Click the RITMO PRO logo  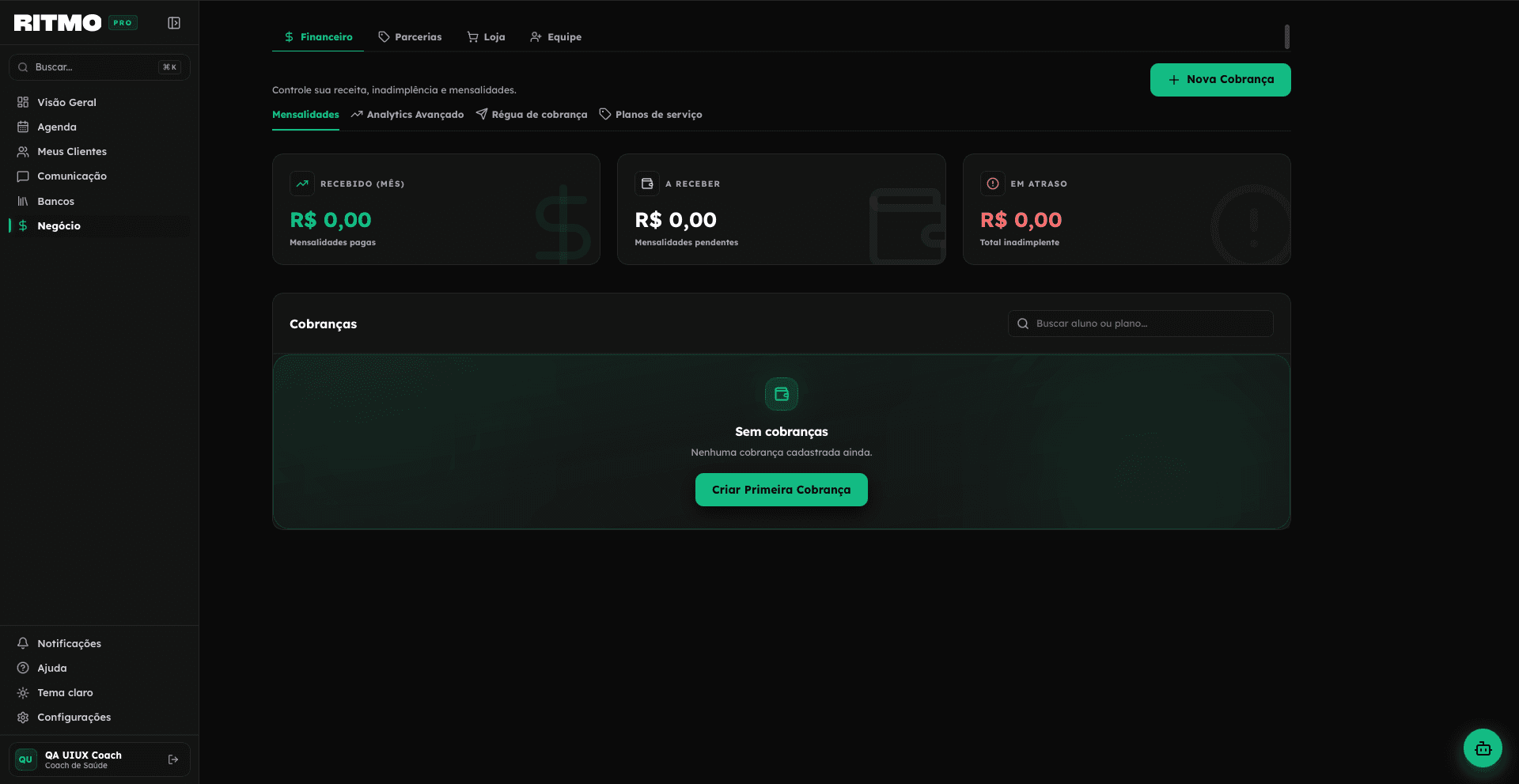pos(76,23)
